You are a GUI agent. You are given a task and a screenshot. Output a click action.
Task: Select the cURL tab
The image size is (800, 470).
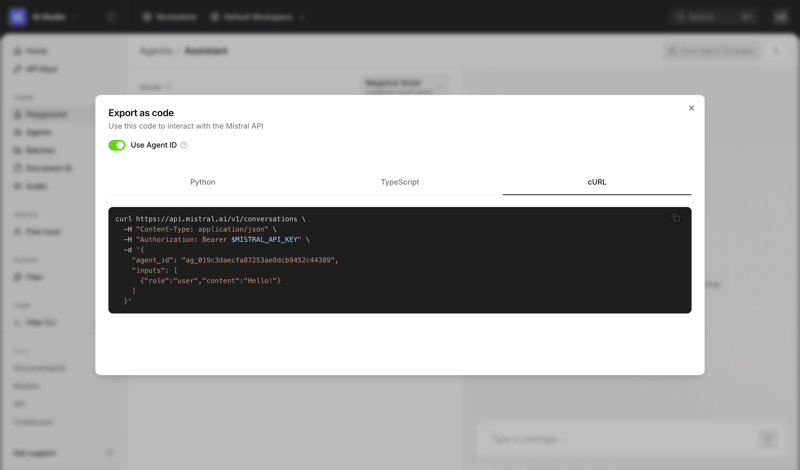click(x=597, y=182)
